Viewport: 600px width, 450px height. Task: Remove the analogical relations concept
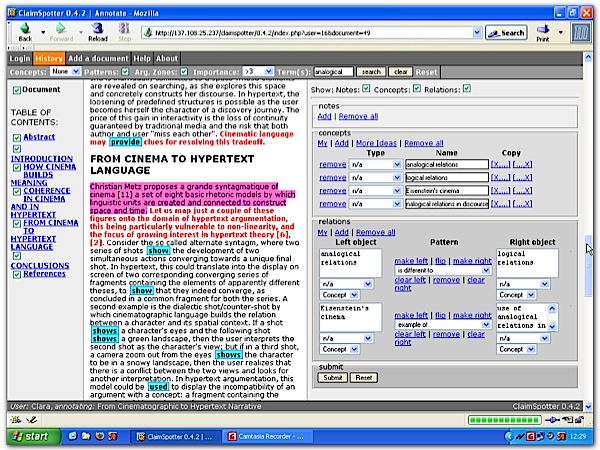point(333,165)
